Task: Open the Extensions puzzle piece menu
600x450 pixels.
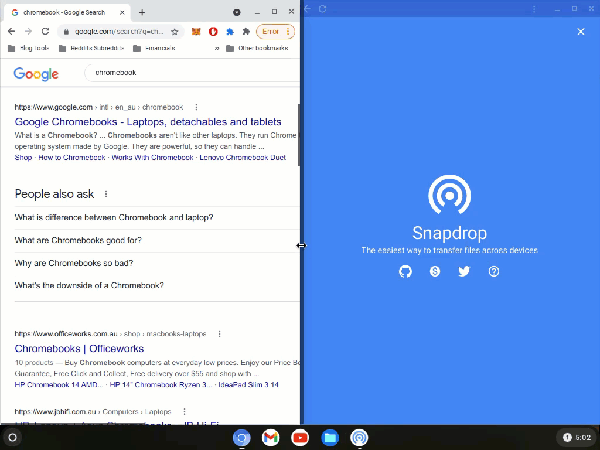Action: [246, 32]
